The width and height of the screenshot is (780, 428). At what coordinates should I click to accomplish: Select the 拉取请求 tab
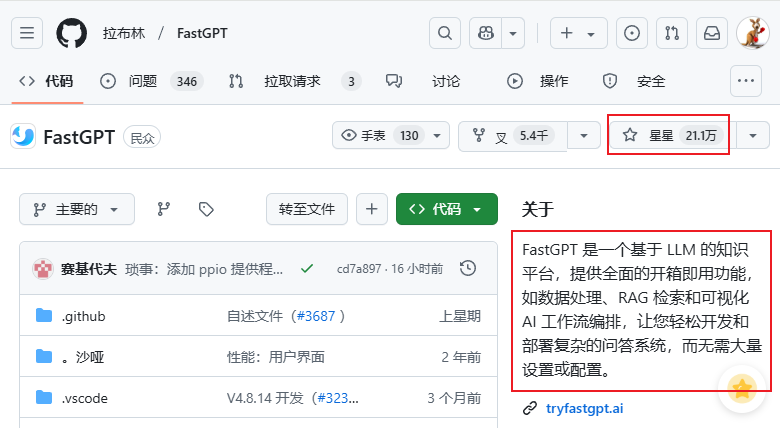294,81
